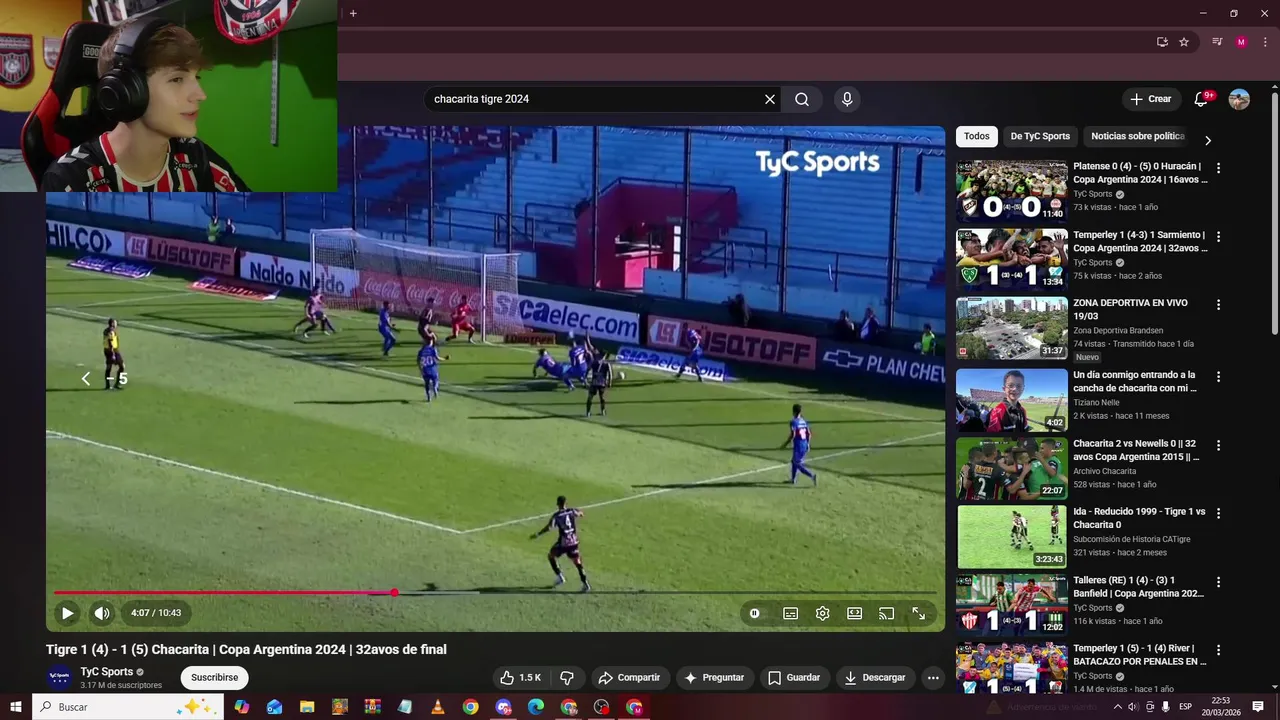
Task: Click the Preguntar button
Action: click(x=714, y=677)
